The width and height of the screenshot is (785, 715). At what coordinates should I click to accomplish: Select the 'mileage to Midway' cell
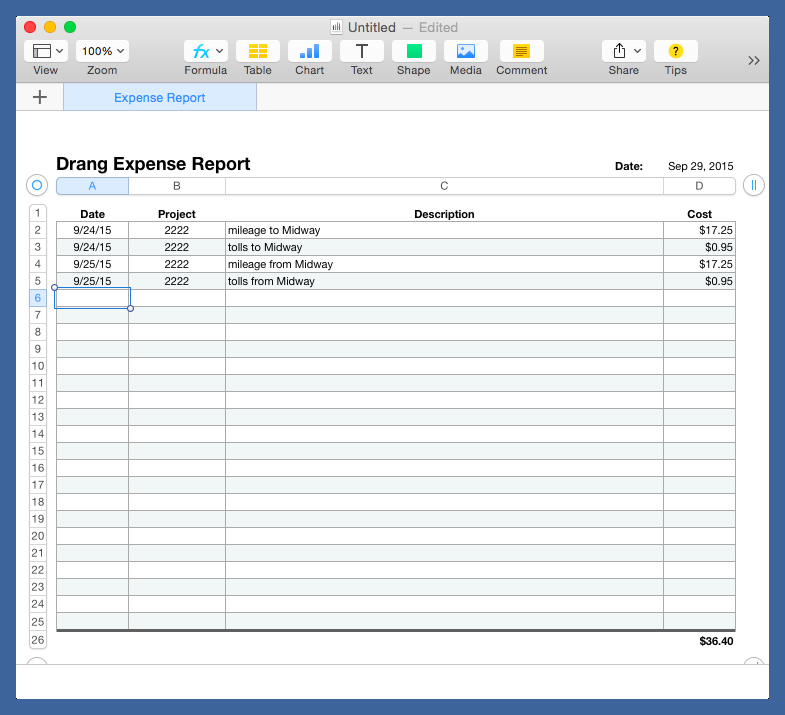(x=444, y=230)
